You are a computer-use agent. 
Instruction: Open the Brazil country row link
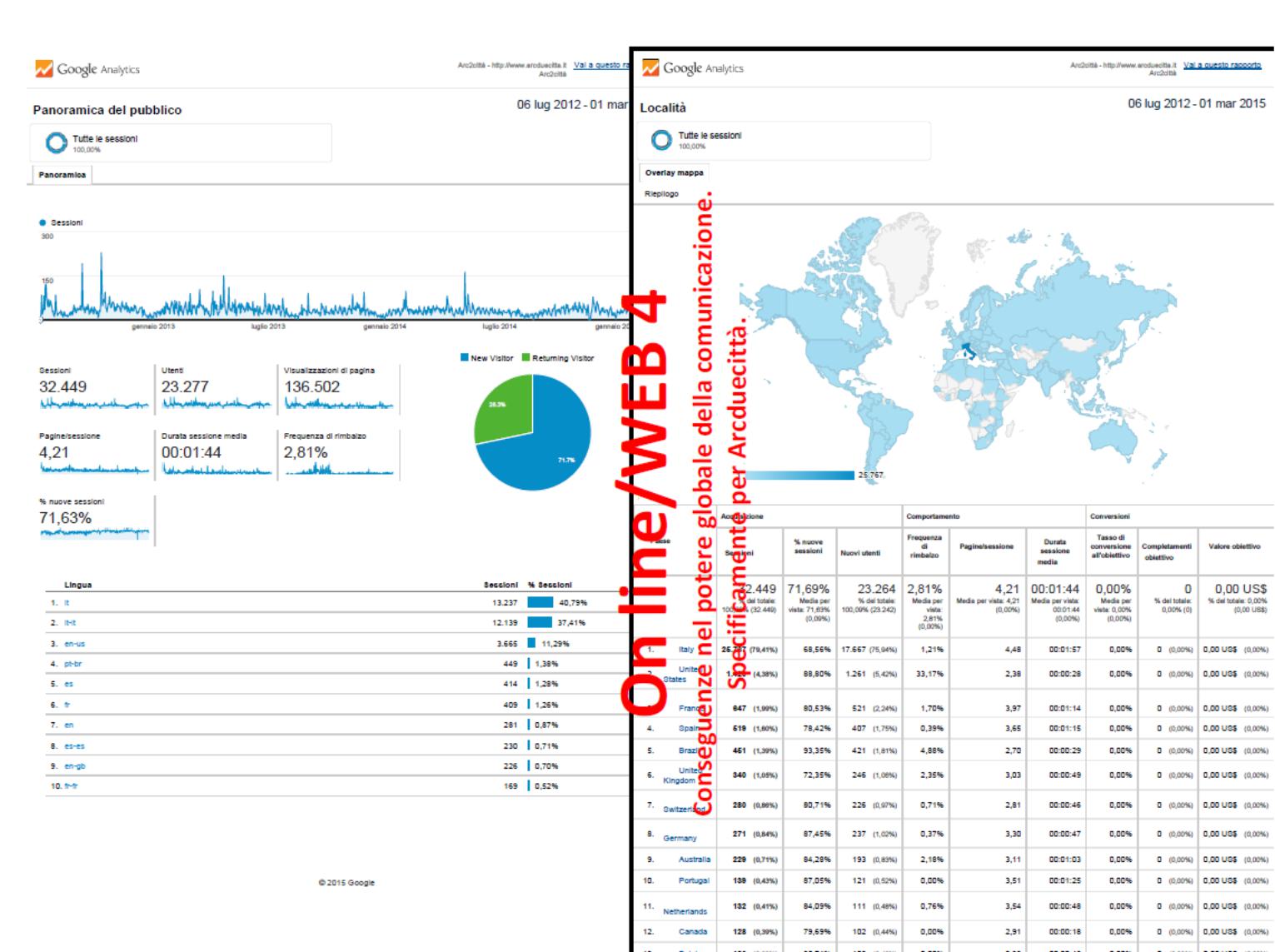click(688, 750)
